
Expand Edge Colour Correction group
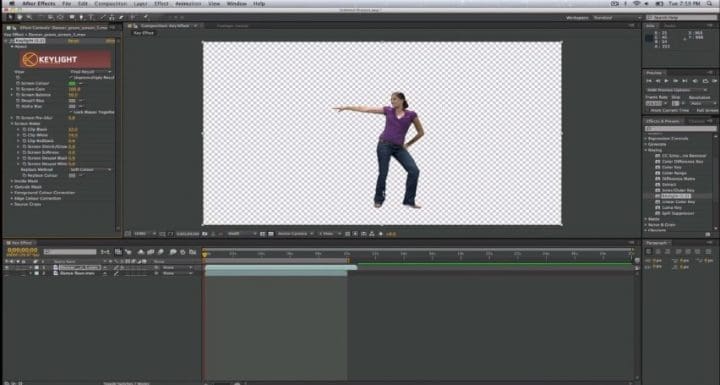tap(12, 198)
